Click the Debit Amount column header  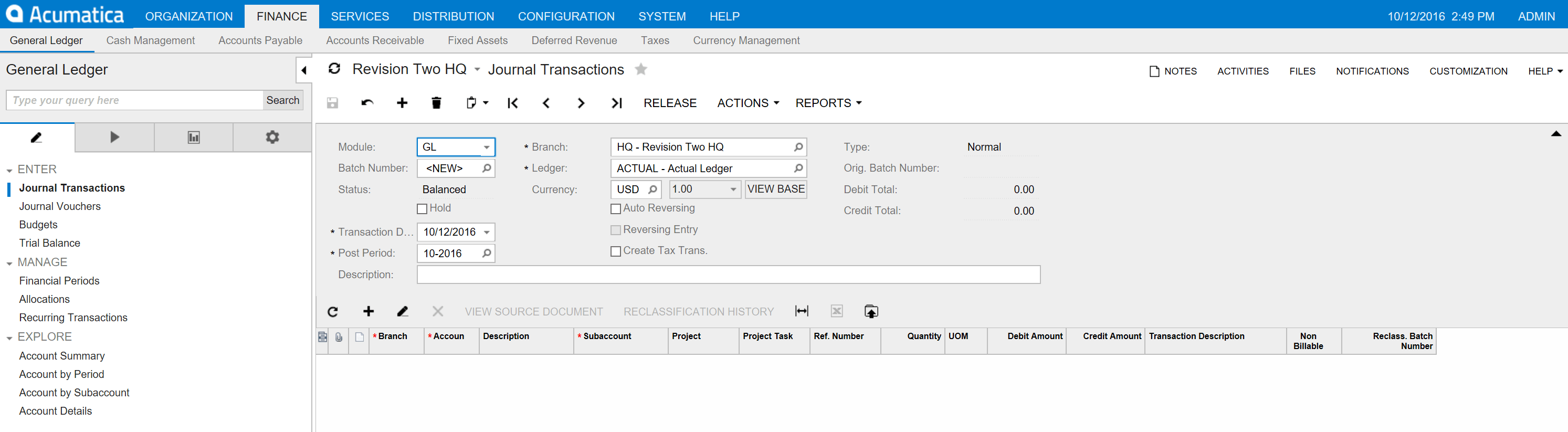[x=1026, y=341]
